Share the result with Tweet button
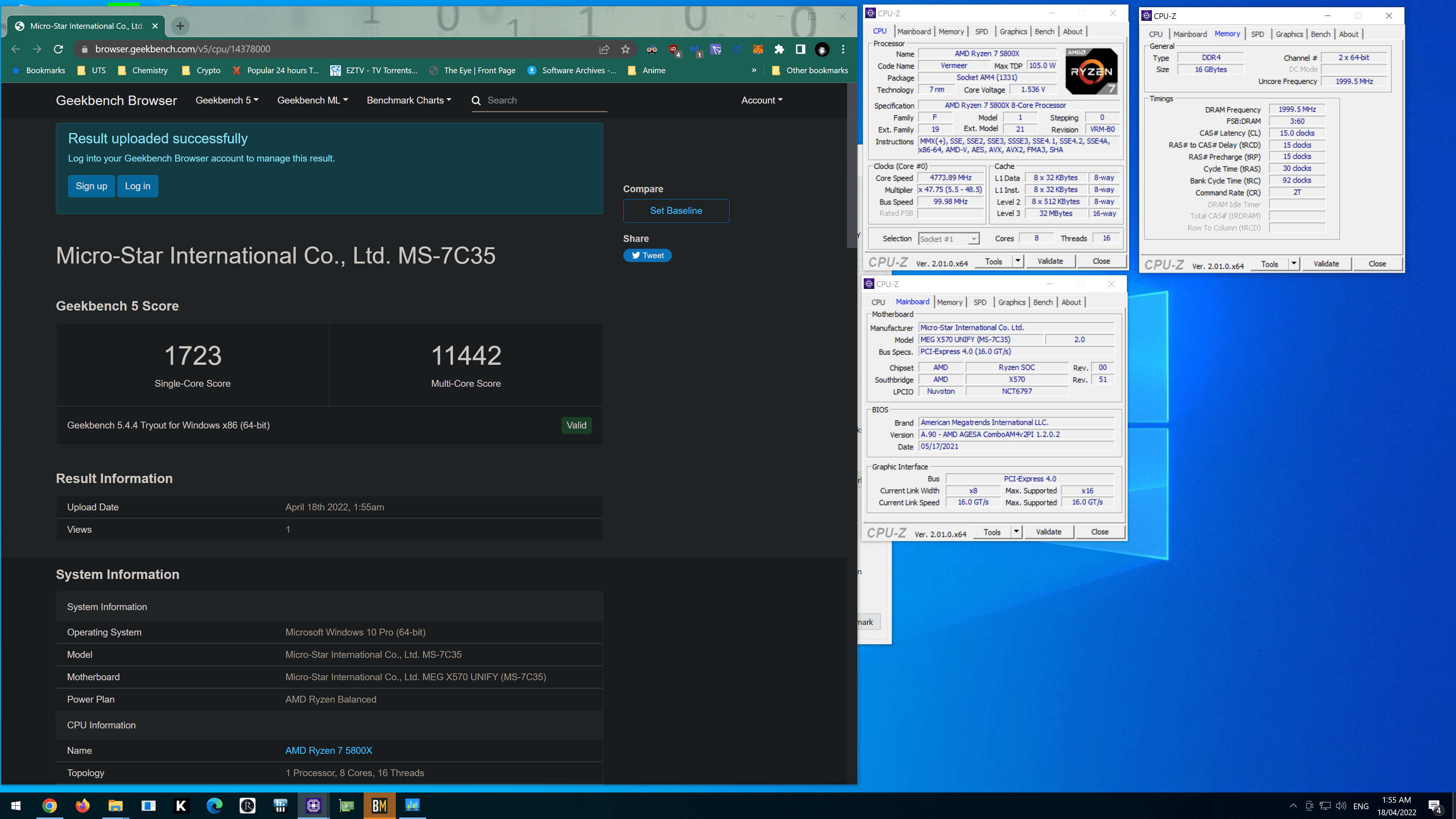 click(647, 256)
